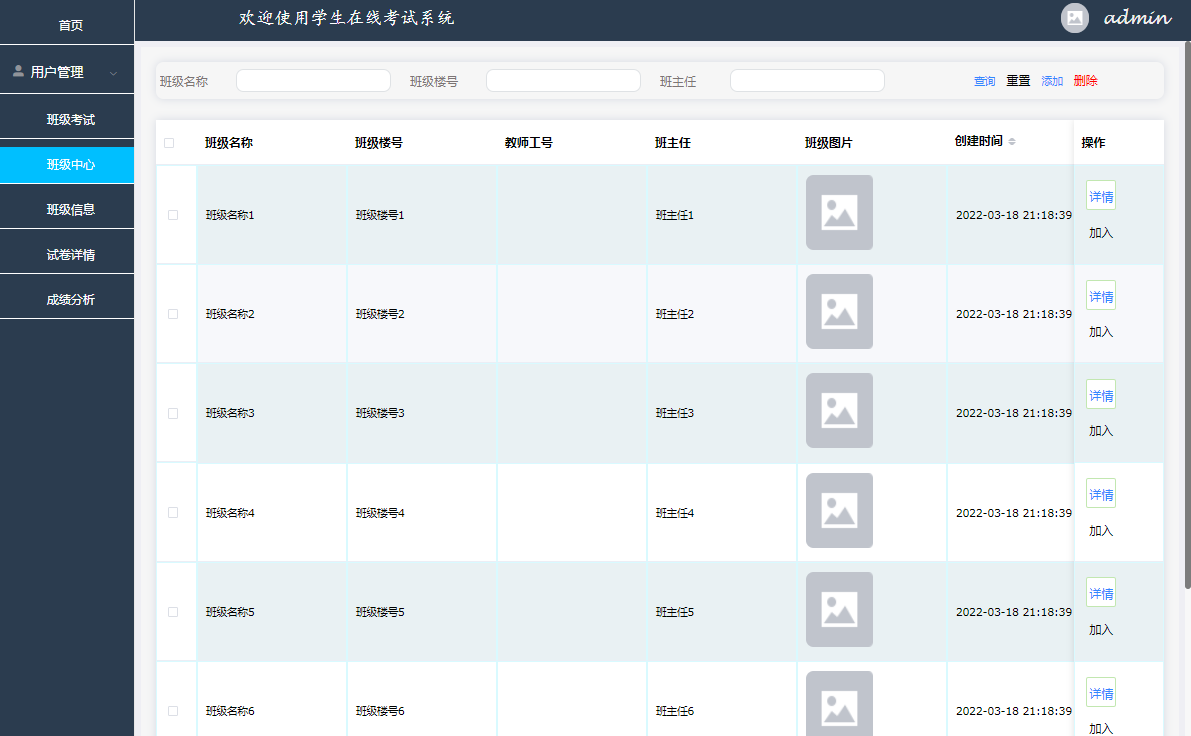Open the class image thumbnail for 班级名称4
The width and height of the screenshot is (1191, 736).
[x=839, y=510]
